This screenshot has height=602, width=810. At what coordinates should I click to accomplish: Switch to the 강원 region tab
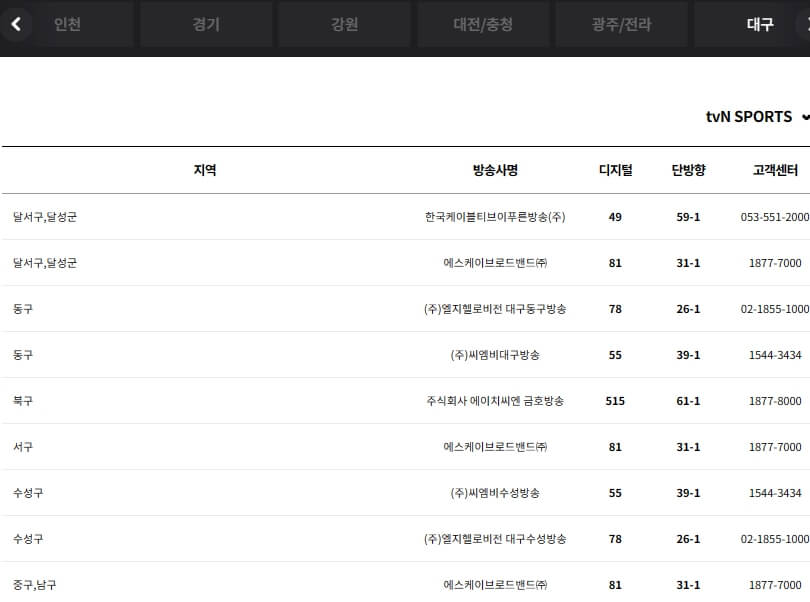(x=345, y=24)
